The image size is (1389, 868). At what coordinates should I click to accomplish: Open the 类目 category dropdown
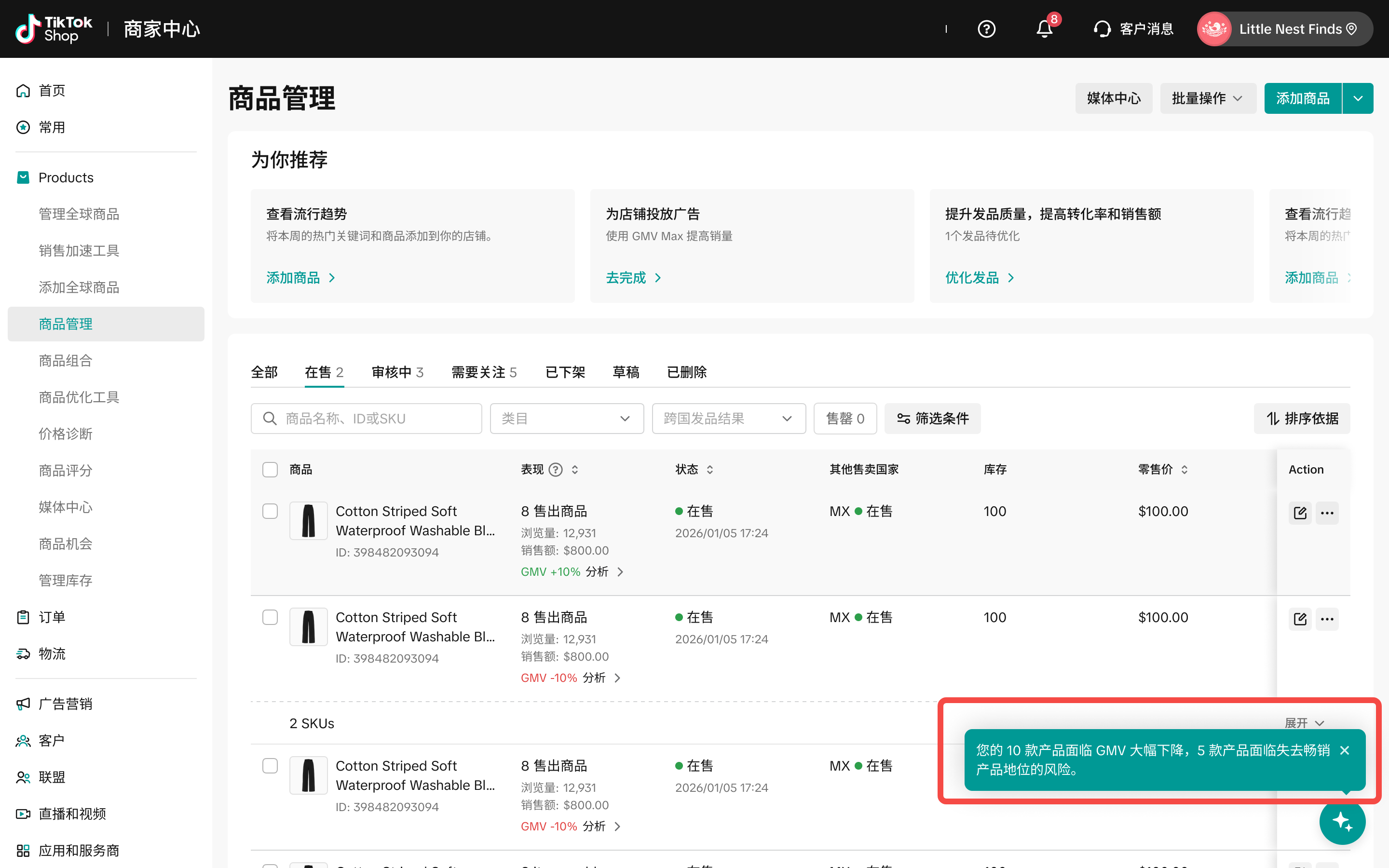(x=567, y=419)
